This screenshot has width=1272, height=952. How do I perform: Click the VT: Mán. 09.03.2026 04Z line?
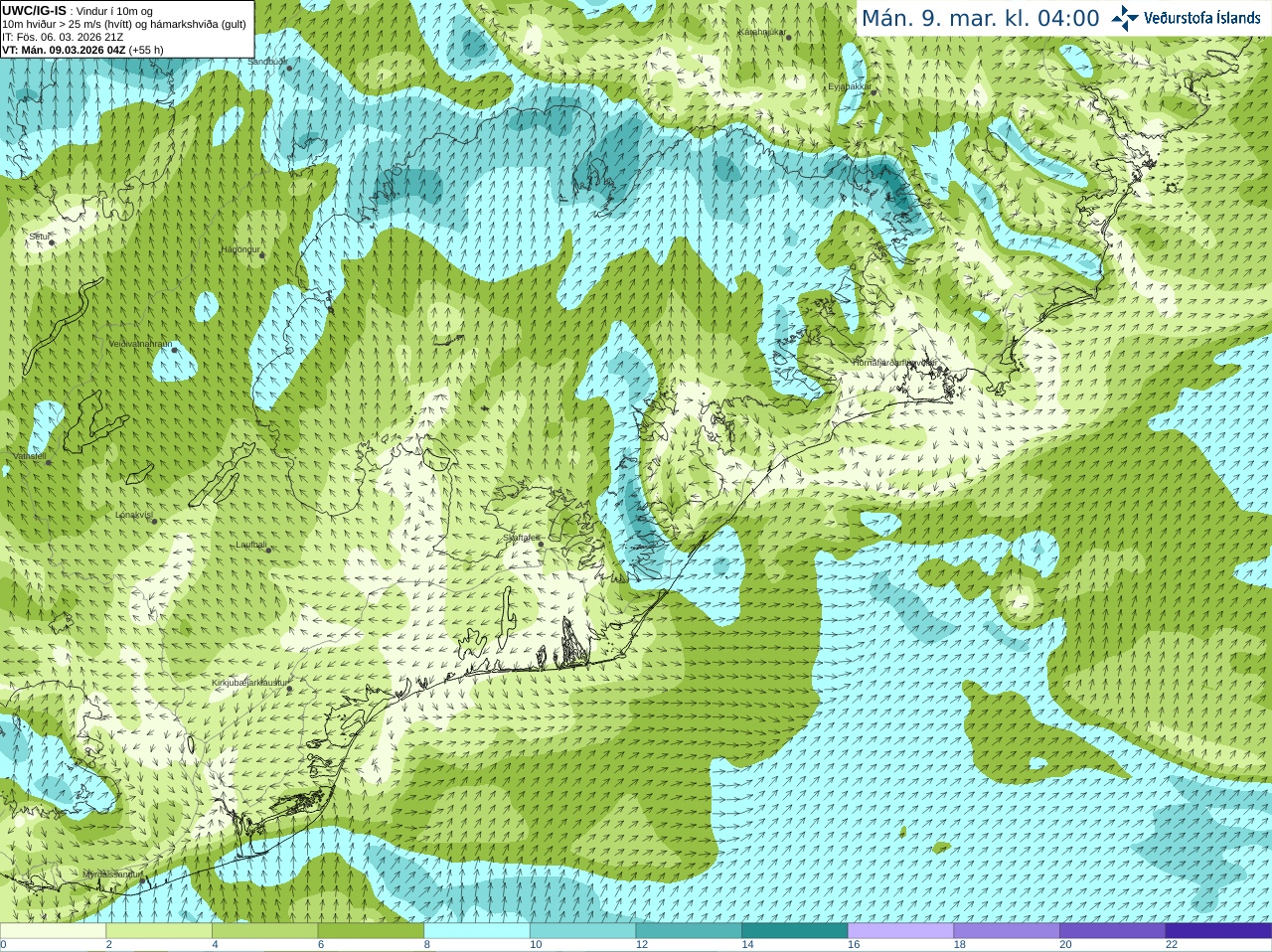pos(82,50)
